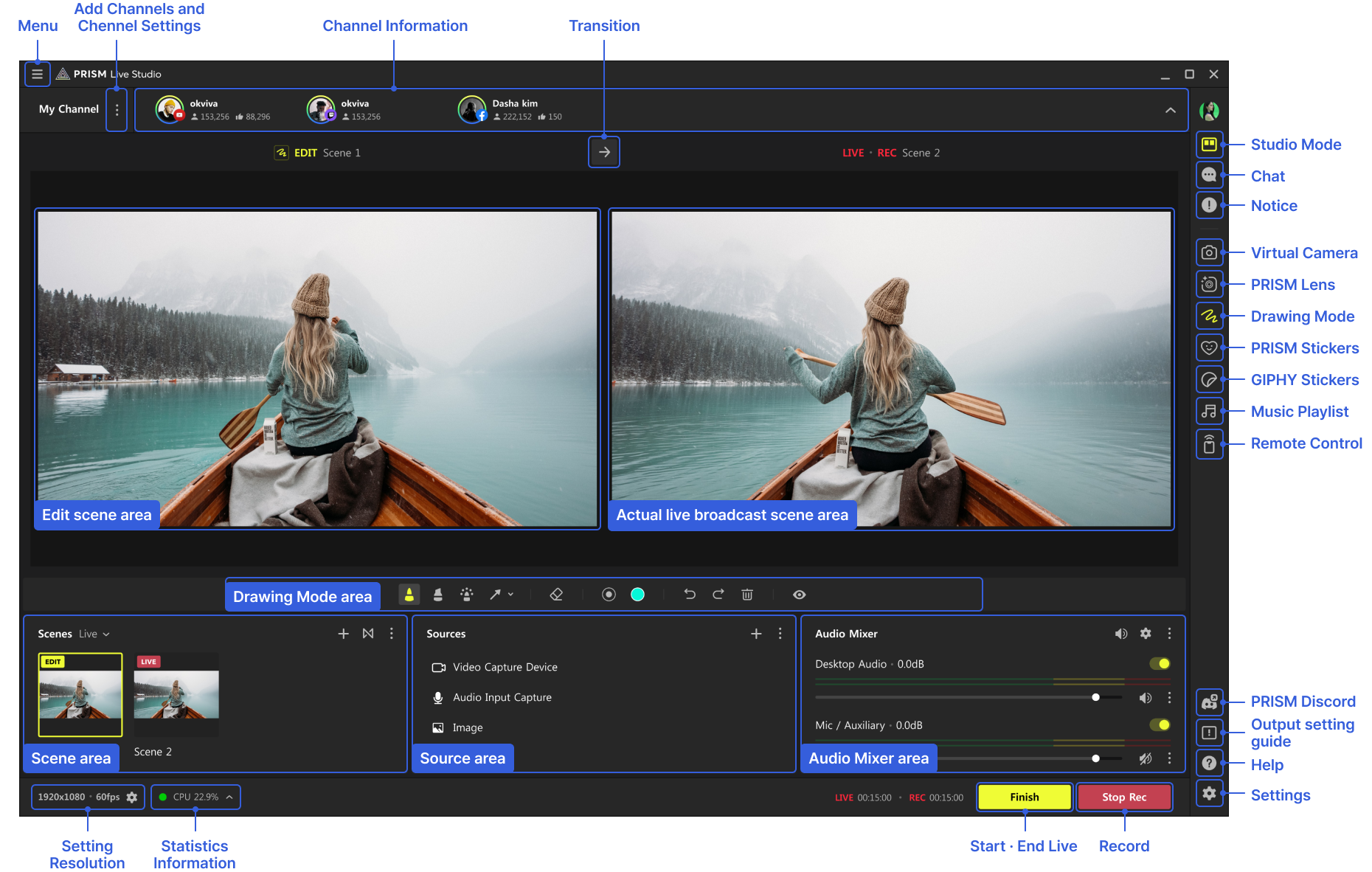Collapse the channel information bar

(x=1170, y=110)
